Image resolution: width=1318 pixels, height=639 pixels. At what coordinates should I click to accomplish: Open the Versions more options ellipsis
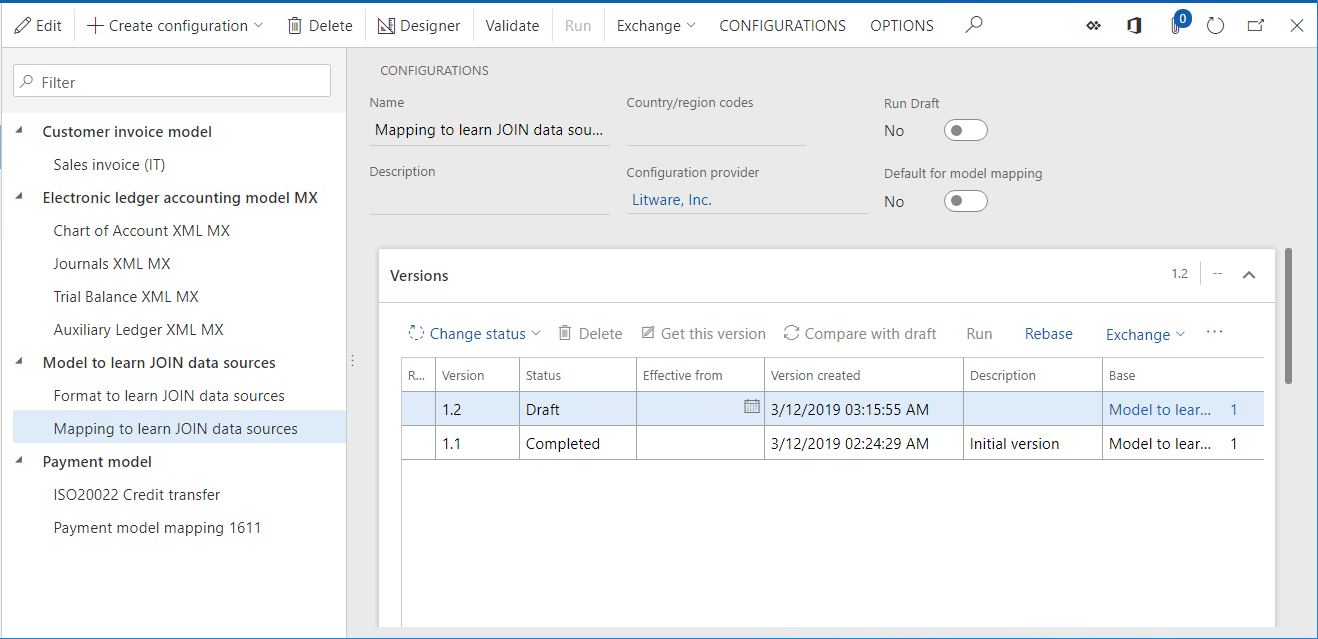coord(1215,333)
